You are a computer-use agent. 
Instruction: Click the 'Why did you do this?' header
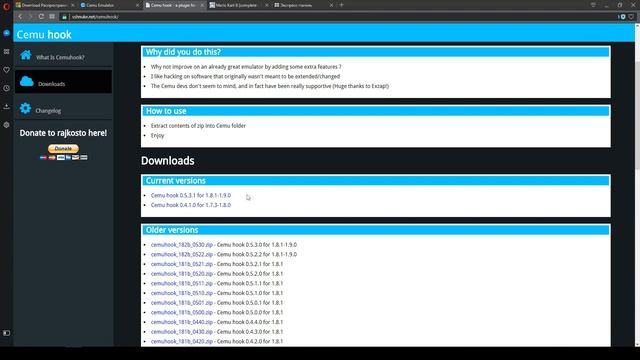(x=376, y=52)
